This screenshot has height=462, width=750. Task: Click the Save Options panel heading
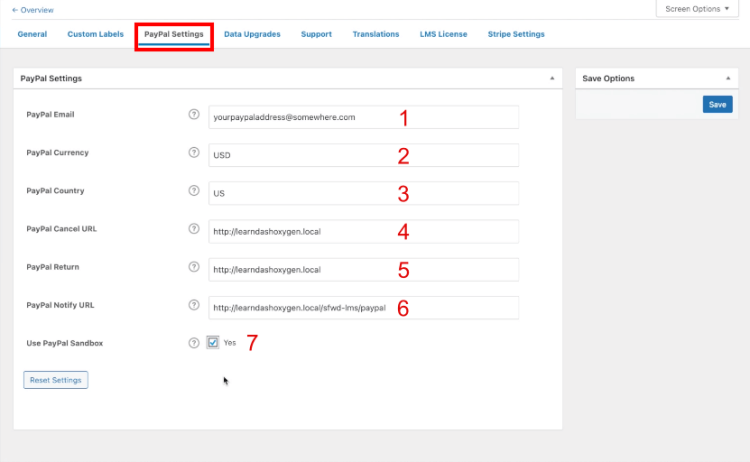608,78
